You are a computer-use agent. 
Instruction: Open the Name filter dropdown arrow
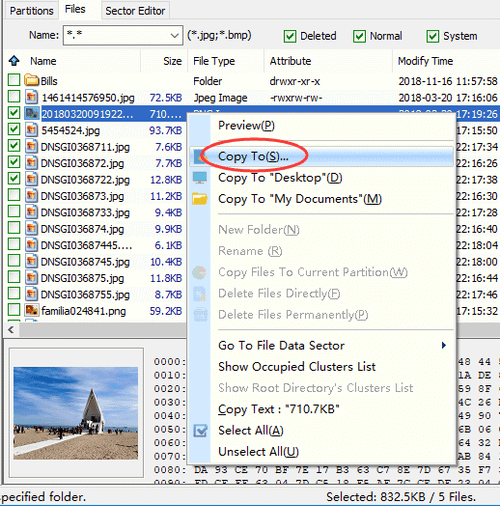(174, 35)
